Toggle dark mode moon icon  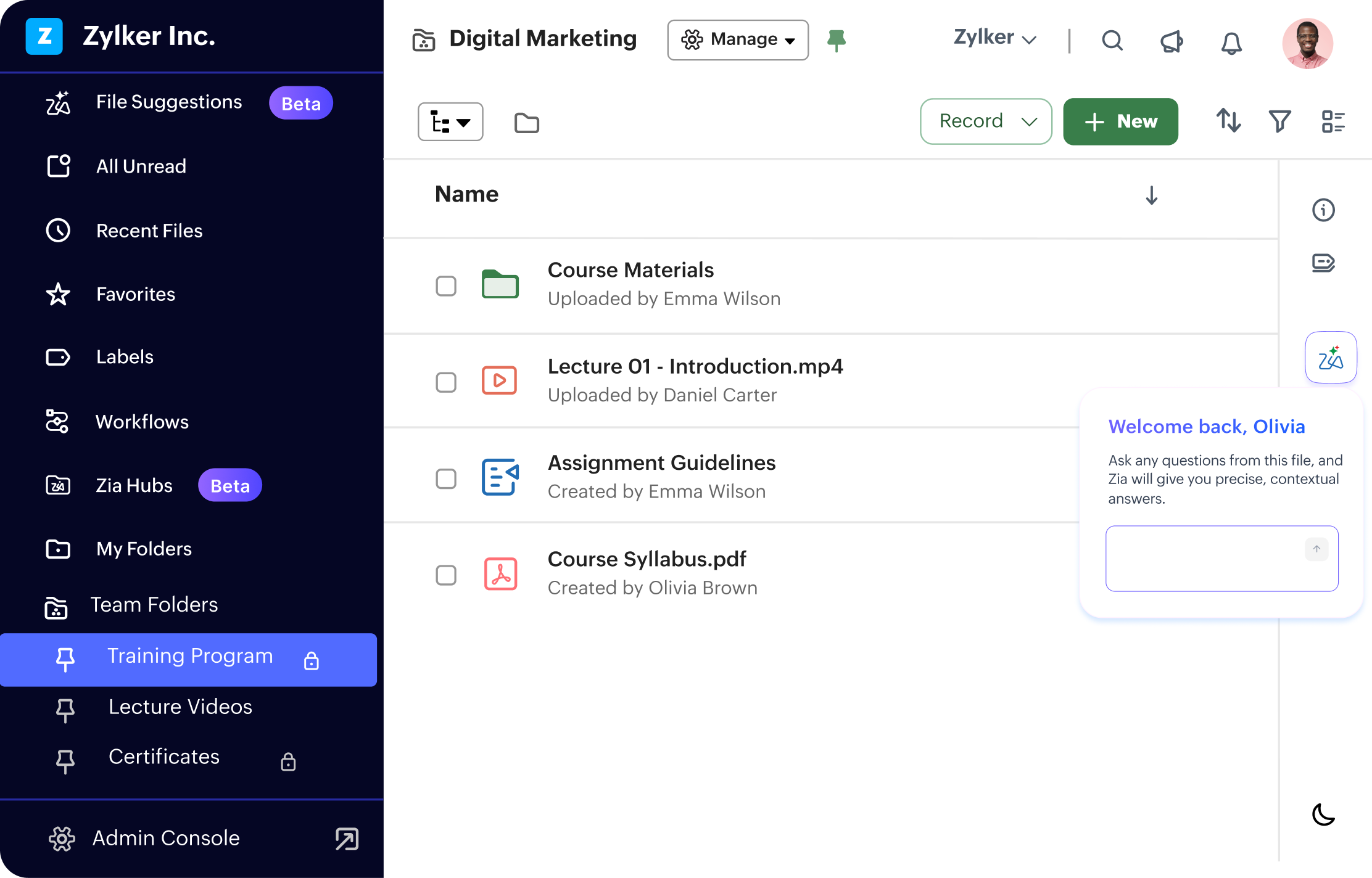[1323, 814]
